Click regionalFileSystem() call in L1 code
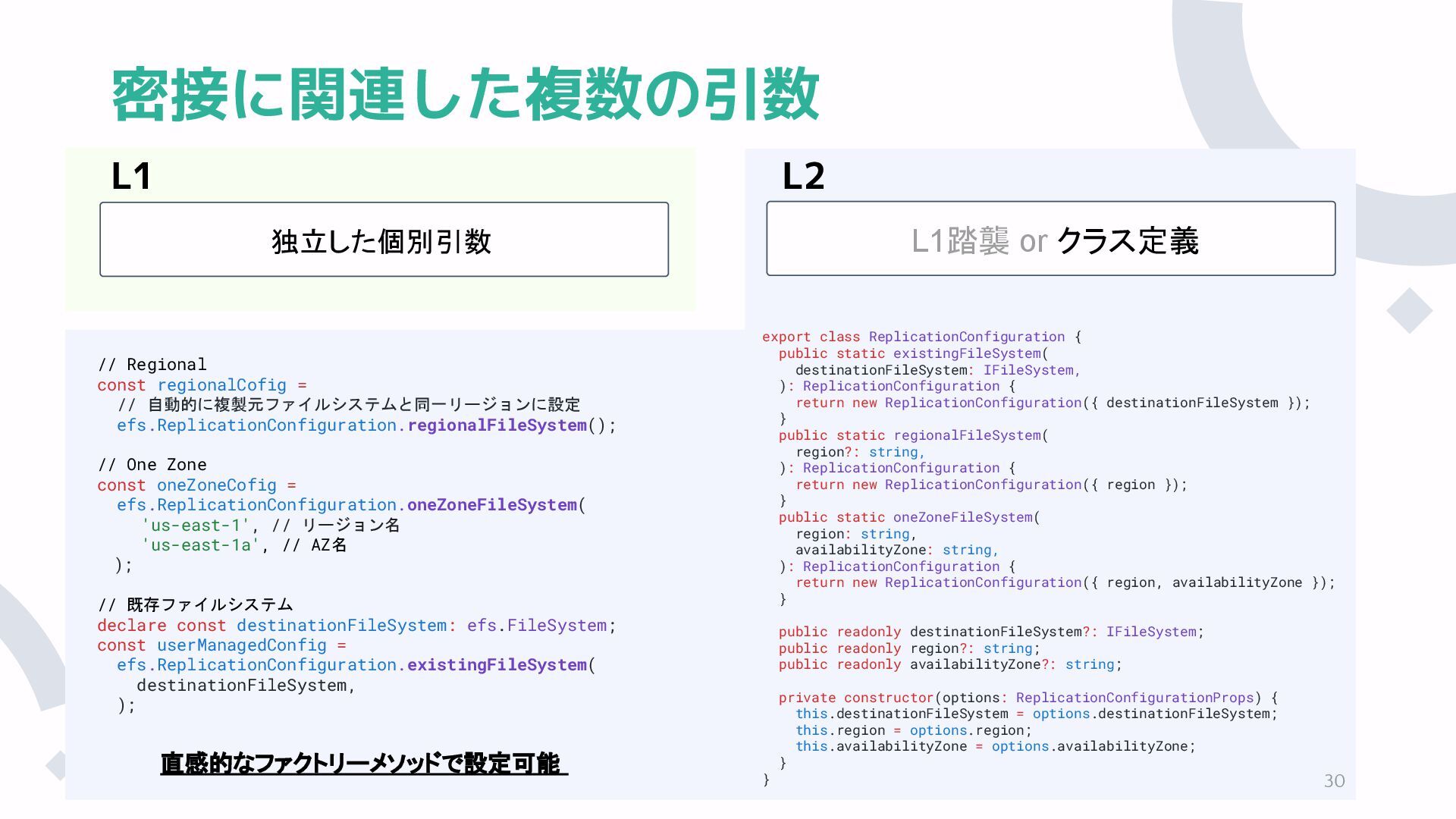 pos(512,425)
